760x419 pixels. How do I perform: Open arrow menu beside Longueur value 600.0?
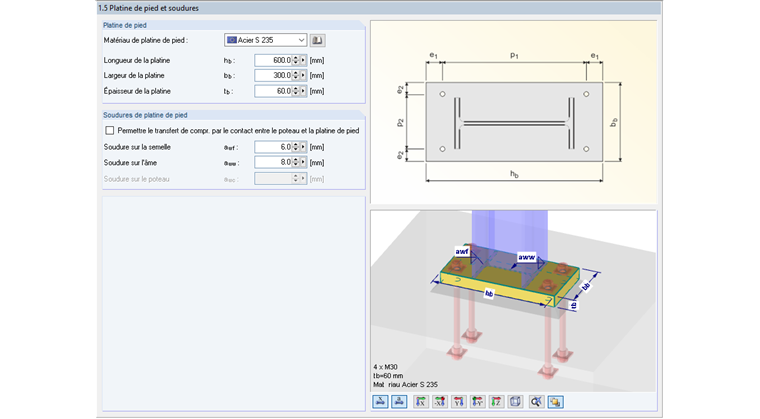click(303, 61)
